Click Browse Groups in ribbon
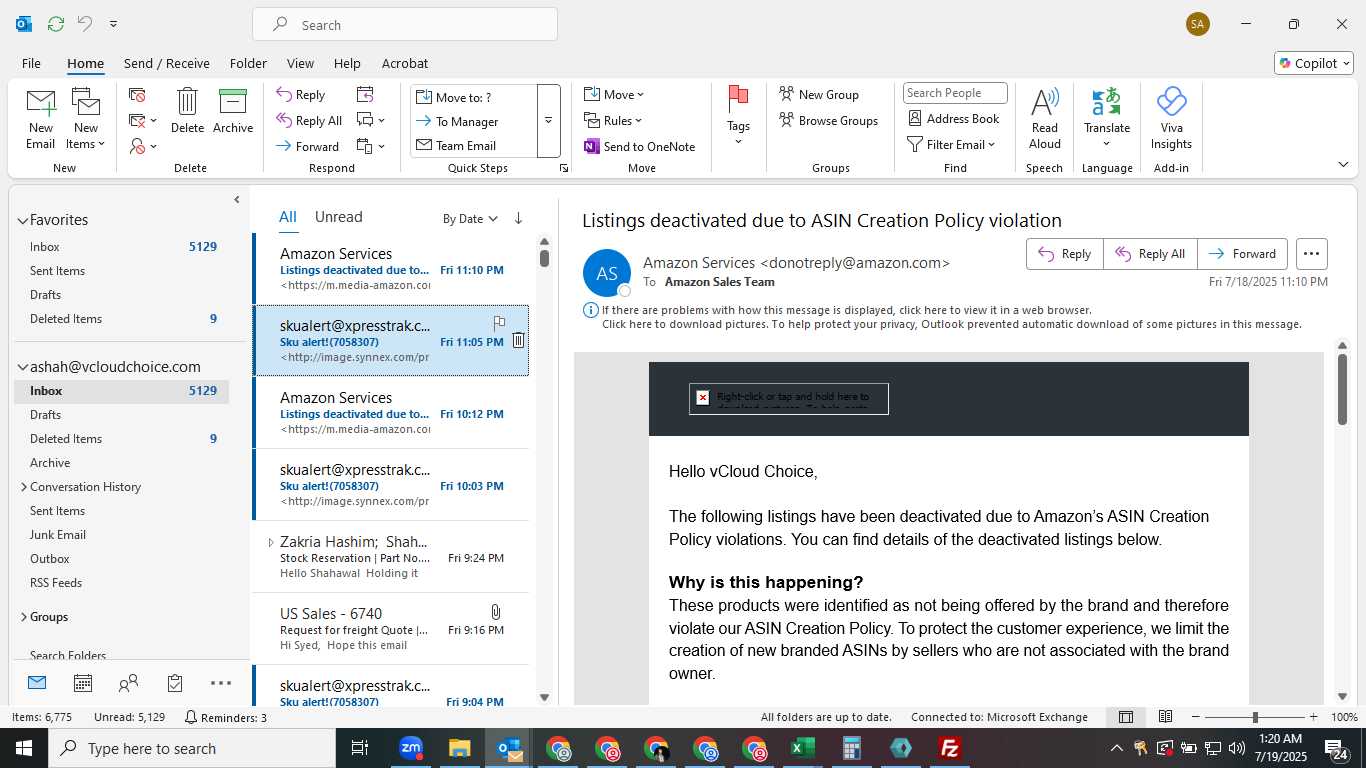1366x768 pixels. (829, 120)
